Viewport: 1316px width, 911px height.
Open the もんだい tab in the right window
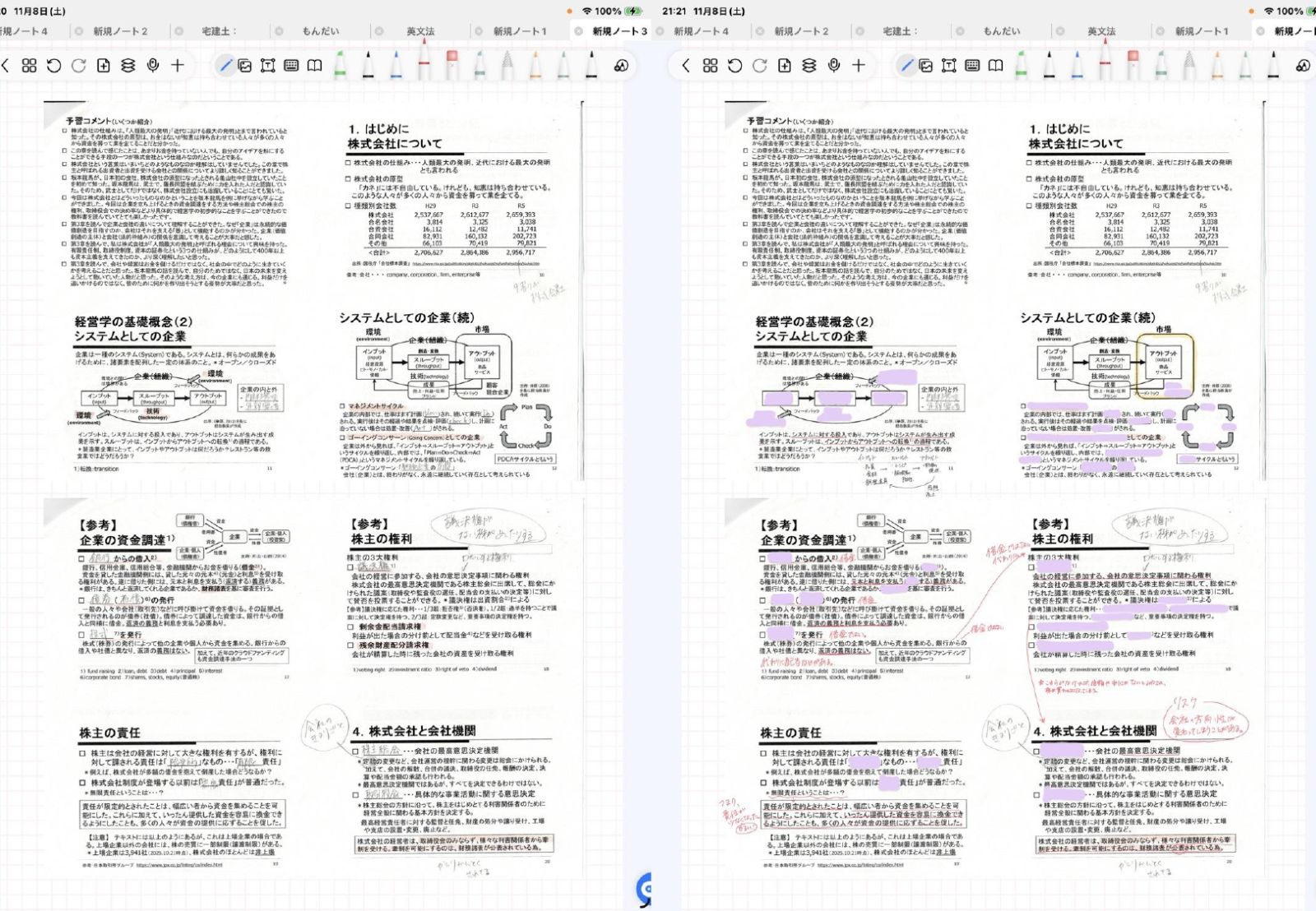click(x=1002, y=31)
